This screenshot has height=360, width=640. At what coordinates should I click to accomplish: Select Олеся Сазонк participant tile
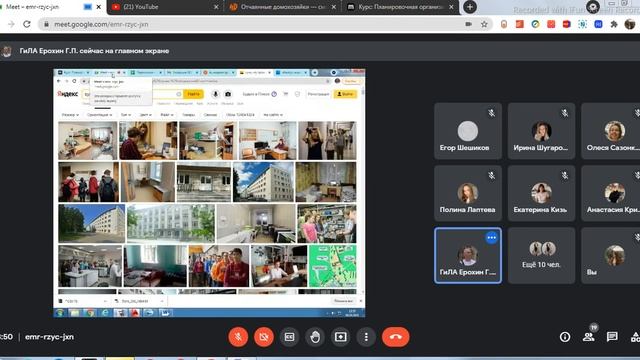pyautogui.click(x=611, y=131)
